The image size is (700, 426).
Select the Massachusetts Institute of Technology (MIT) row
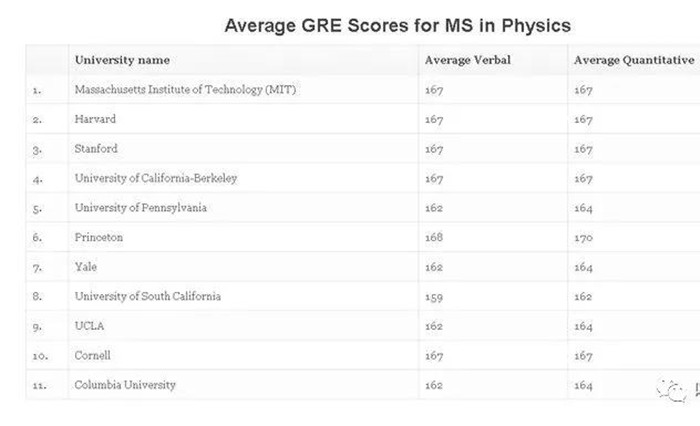coord(363,89)
